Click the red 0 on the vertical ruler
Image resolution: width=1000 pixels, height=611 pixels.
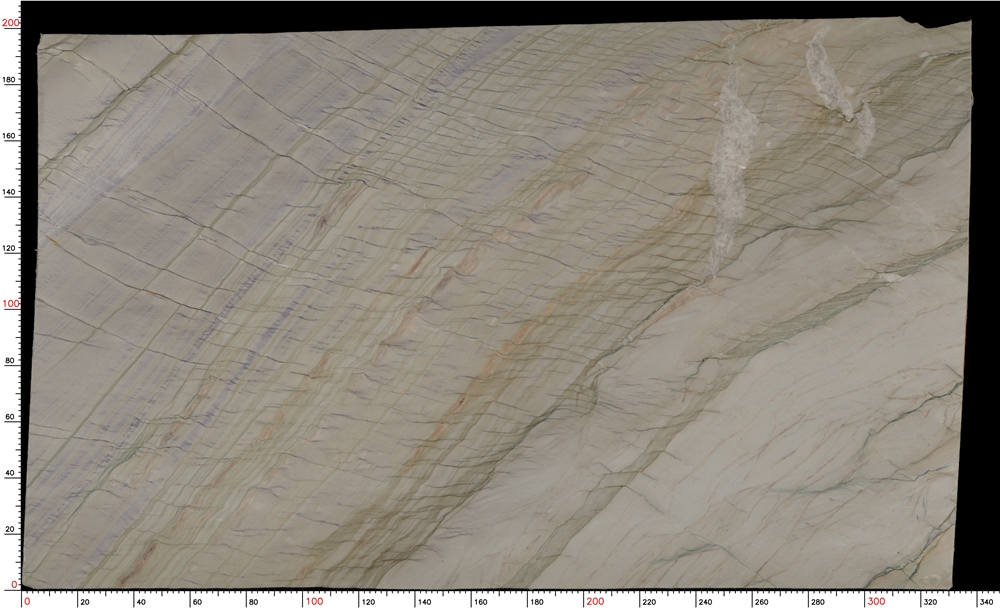(x=15, y=585)
